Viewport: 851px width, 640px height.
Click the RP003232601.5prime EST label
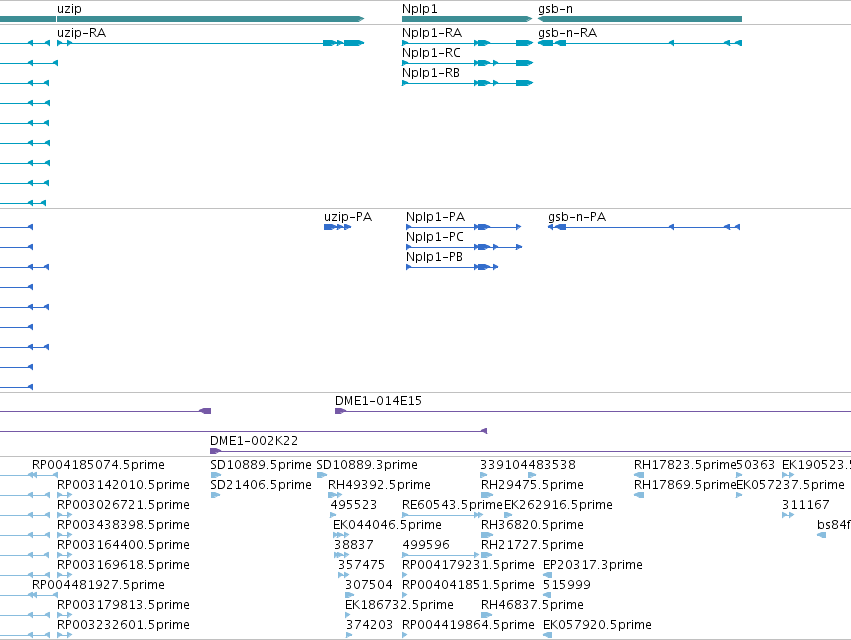pyautogui.click(x=123, y=625)
